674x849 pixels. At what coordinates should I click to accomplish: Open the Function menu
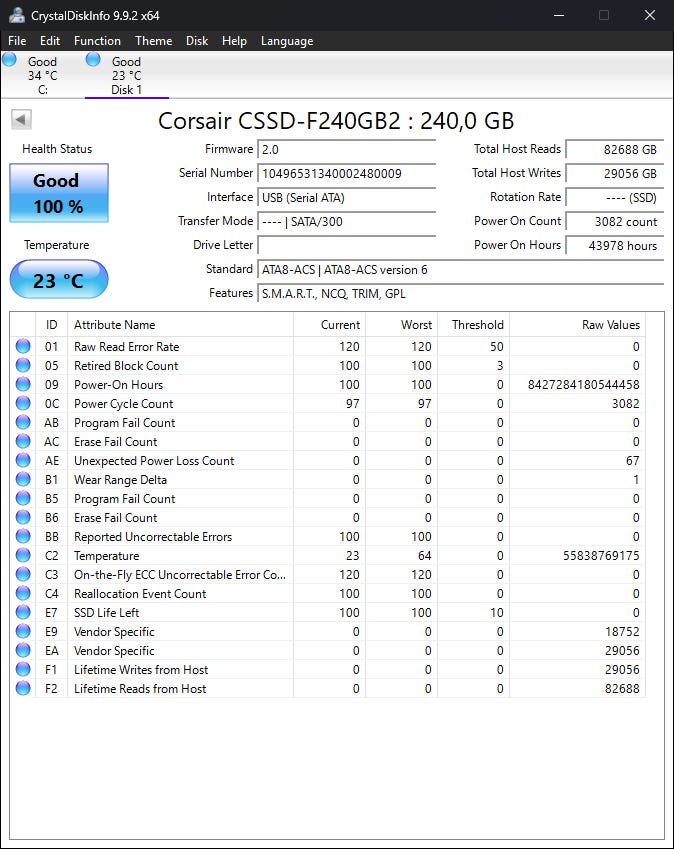click(x=97, y=41)
